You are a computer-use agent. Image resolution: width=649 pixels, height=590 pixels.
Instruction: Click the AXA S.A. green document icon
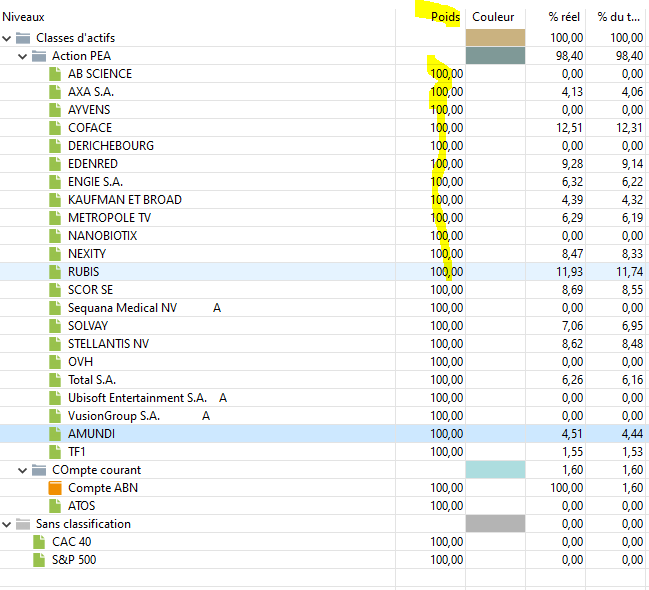[x=55, y=92]
